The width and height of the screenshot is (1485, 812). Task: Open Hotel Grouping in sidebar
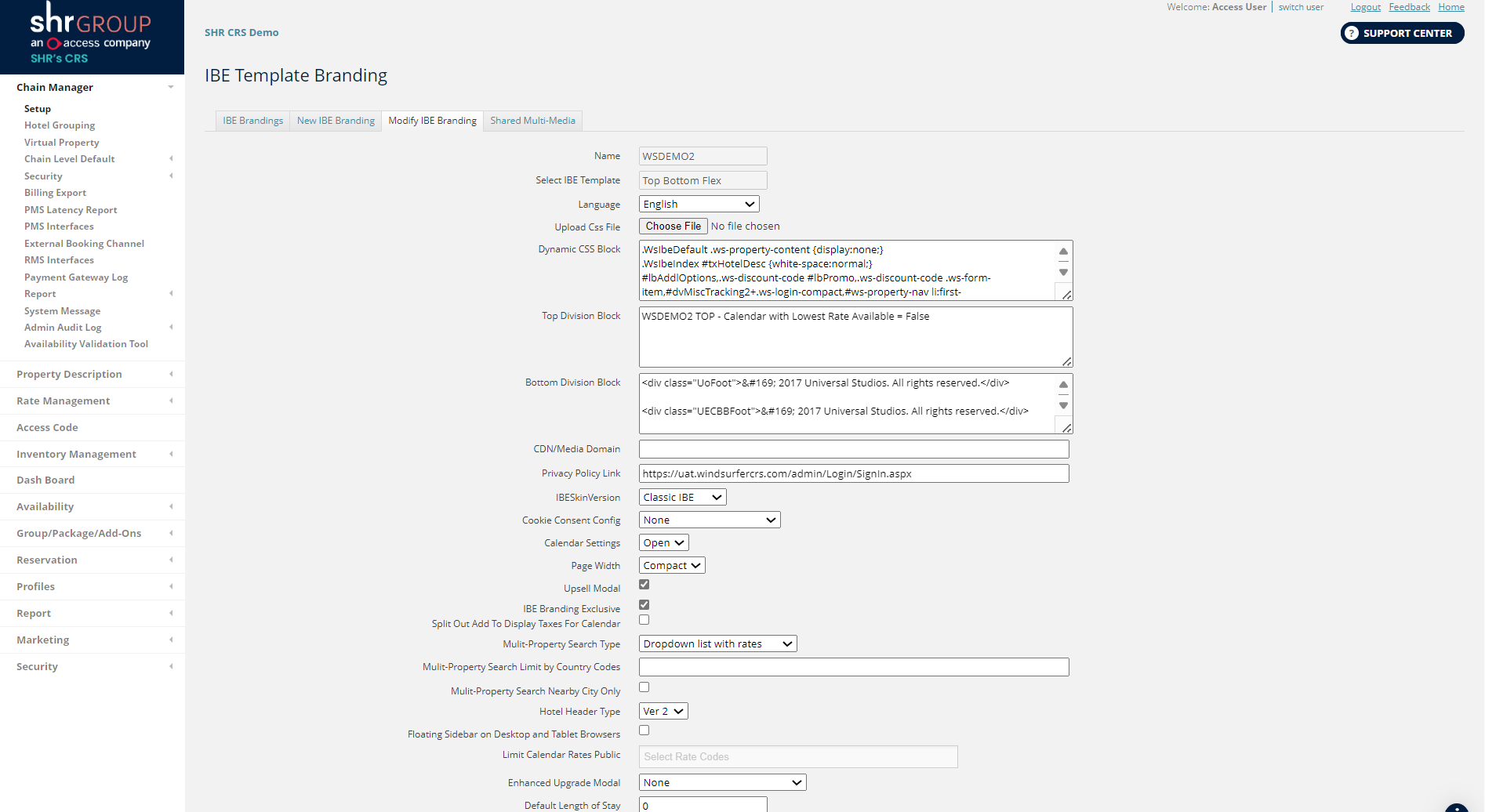pos(60,125)
